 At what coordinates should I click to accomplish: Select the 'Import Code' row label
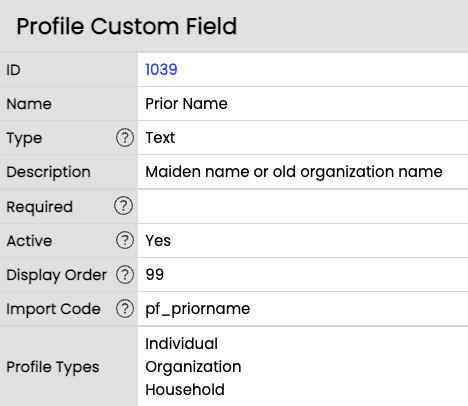[x=53, y=310]
